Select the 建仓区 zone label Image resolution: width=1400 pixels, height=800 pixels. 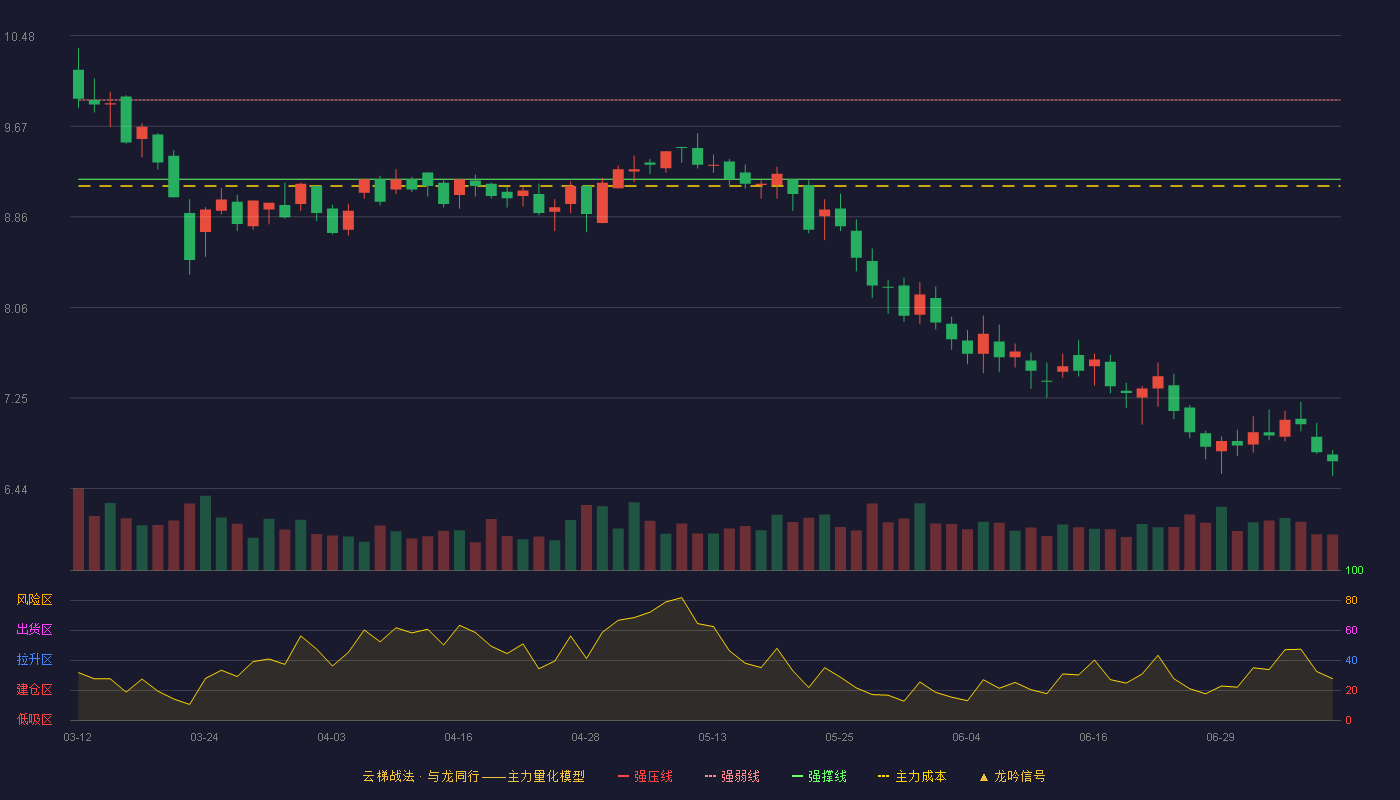(34, 690)
